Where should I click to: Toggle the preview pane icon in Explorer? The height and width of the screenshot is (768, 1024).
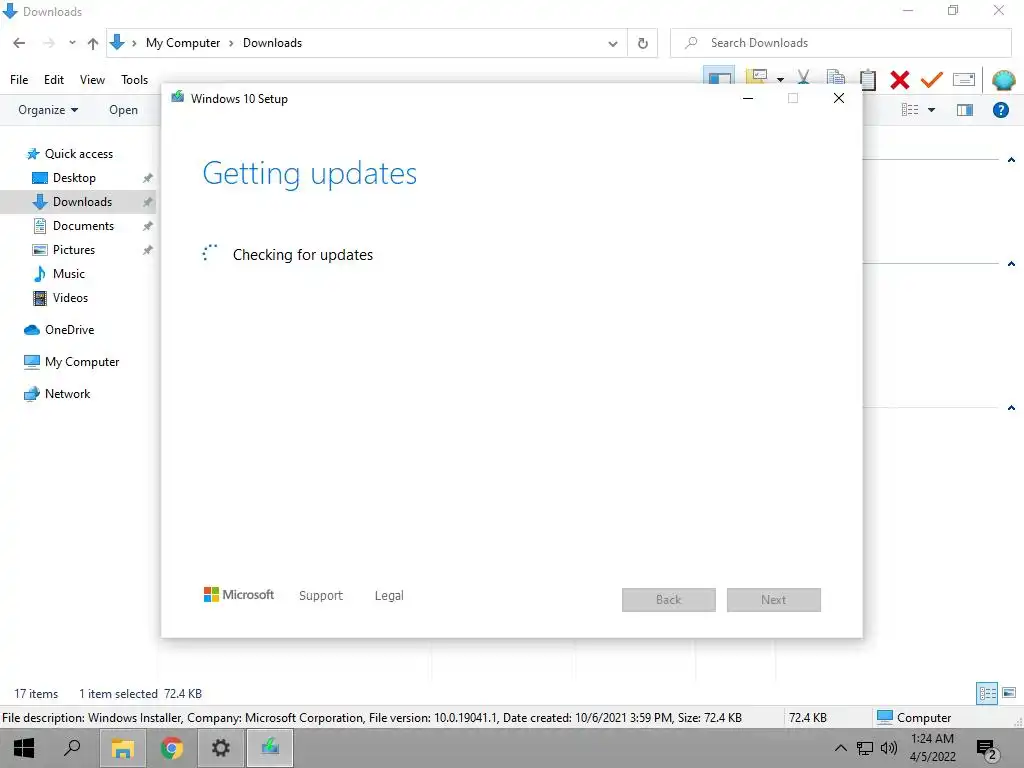pyautogui.click(x=965, y=110)
